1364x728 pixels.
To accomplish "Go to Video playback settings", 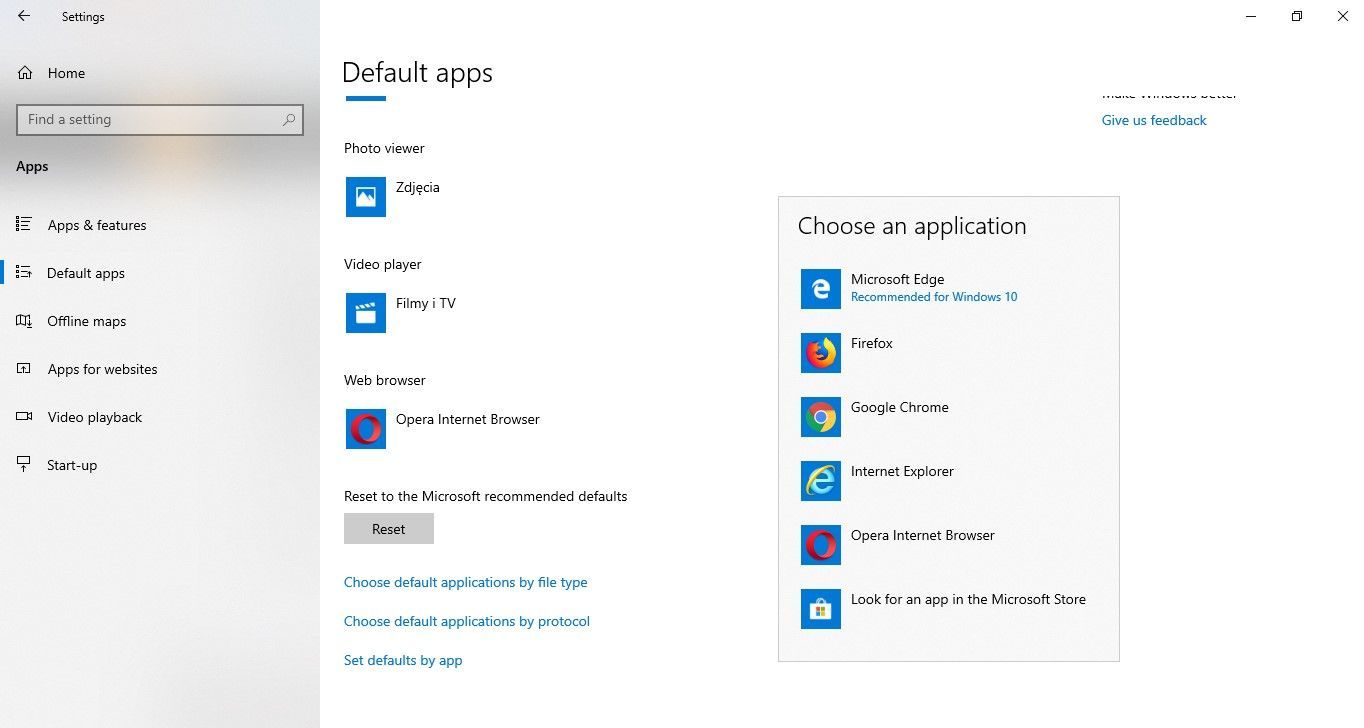I will point(95,417).
